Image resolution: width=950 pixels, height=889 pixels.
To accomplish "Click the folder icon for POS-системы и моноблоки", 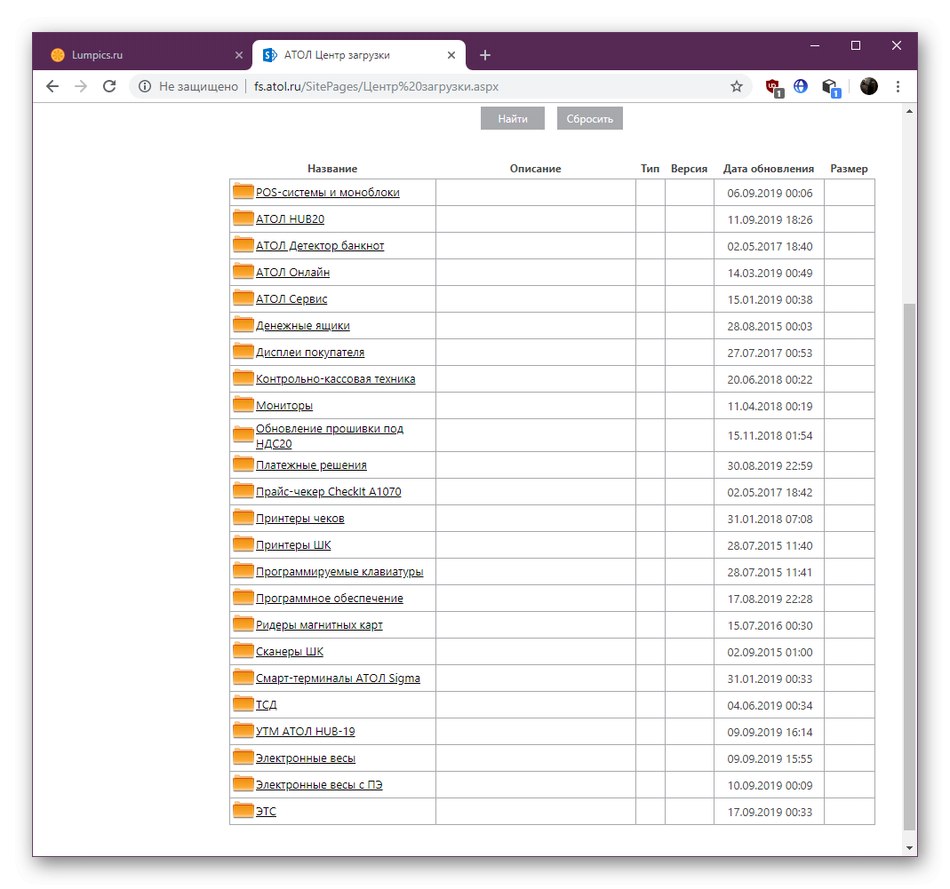I will (x=243, y=191).
